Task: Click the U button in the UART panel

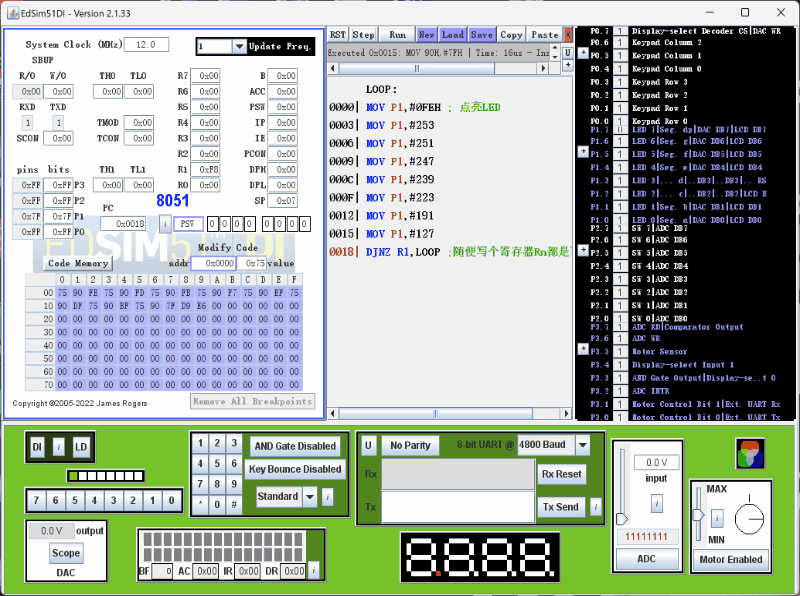Action: [x=368, y=445]
